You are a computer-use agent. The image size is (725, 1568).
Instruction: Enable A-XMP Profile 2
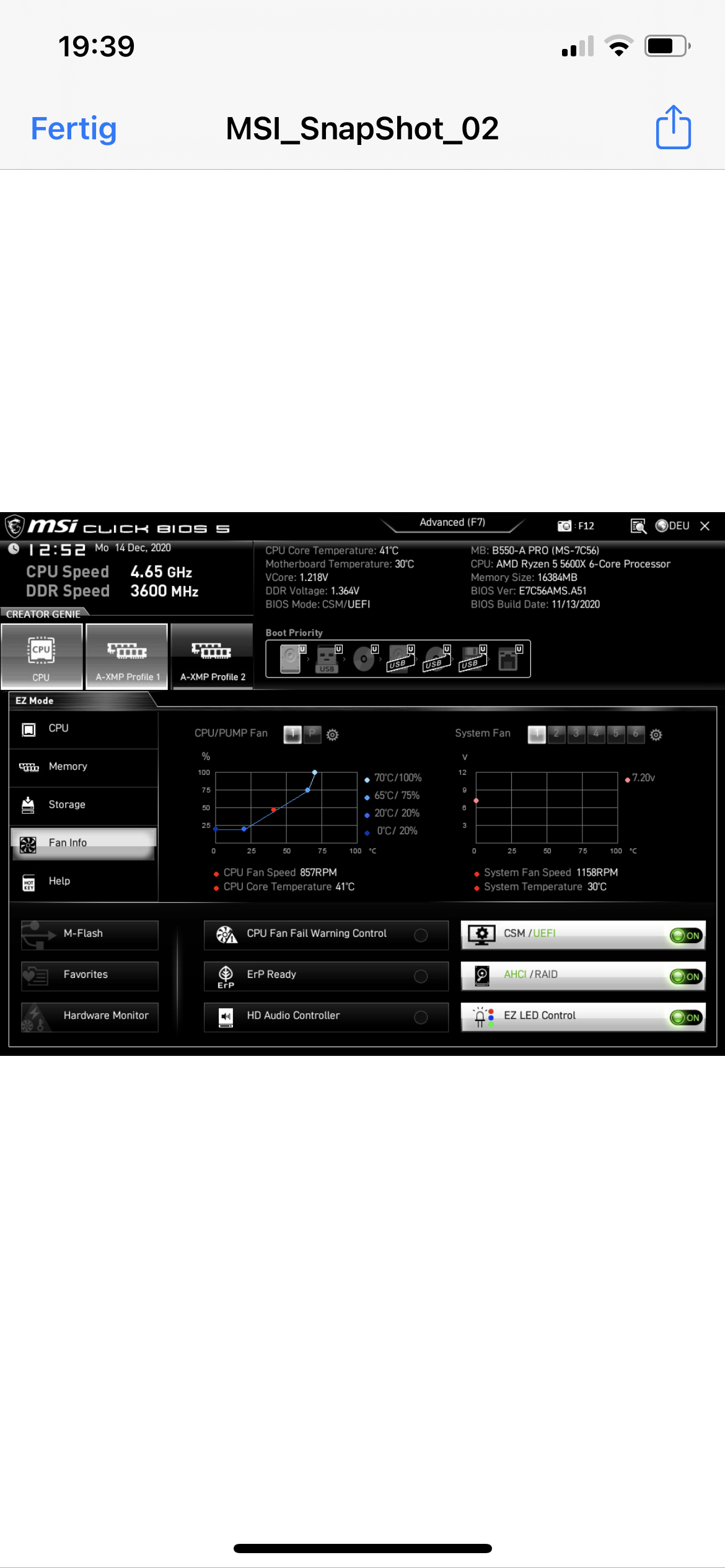212,656
